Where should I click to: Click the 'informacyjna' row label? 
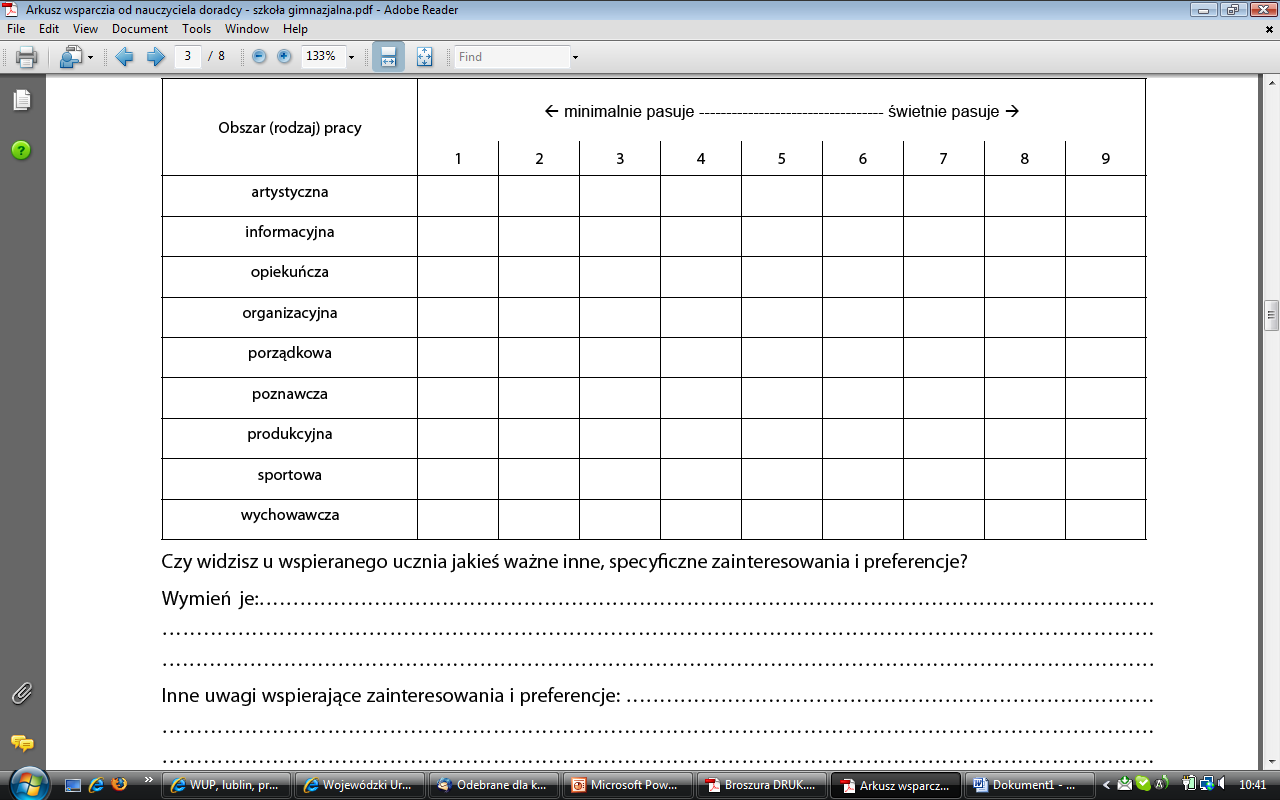pos(290,232)
